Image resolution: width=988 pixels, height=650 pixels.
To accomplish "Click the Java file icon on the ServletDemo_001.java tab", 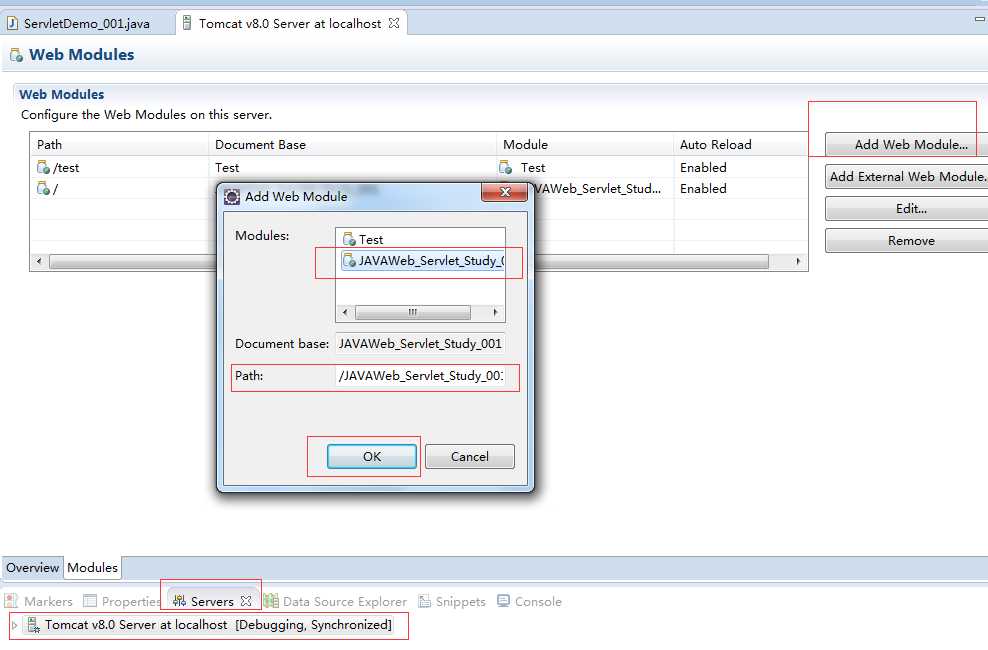I will pyautogui.click(x=13, y=23).
